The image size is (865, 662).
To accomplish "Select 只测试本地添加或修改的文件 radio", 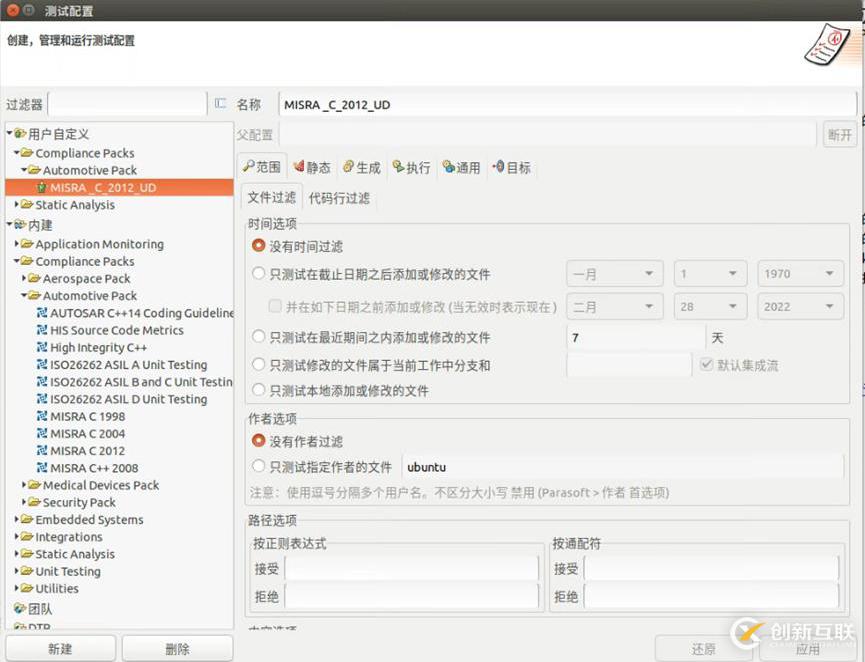I will point(258,390).
